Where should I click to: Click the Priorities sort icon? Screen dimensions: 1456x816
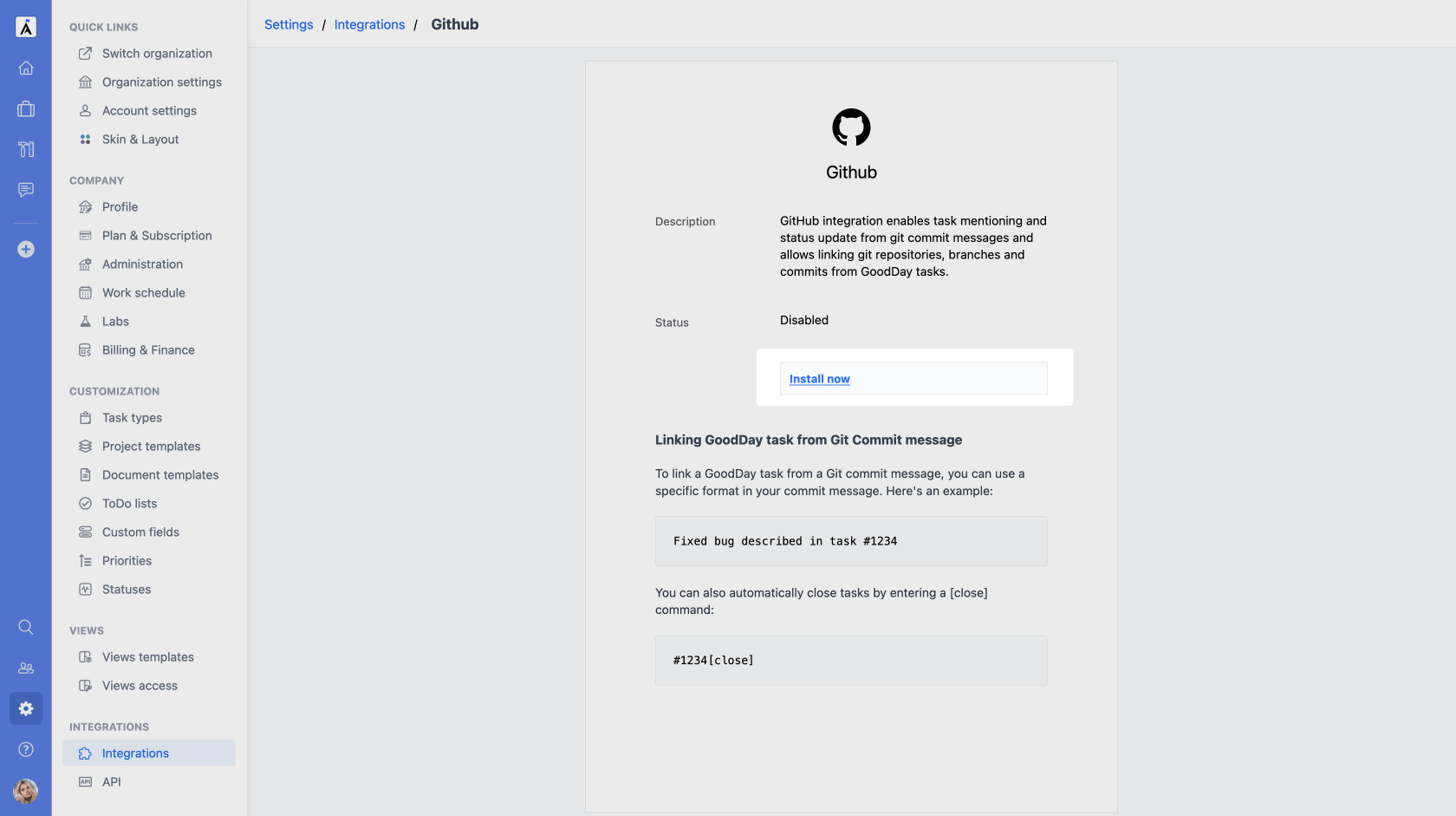point(85,561)
